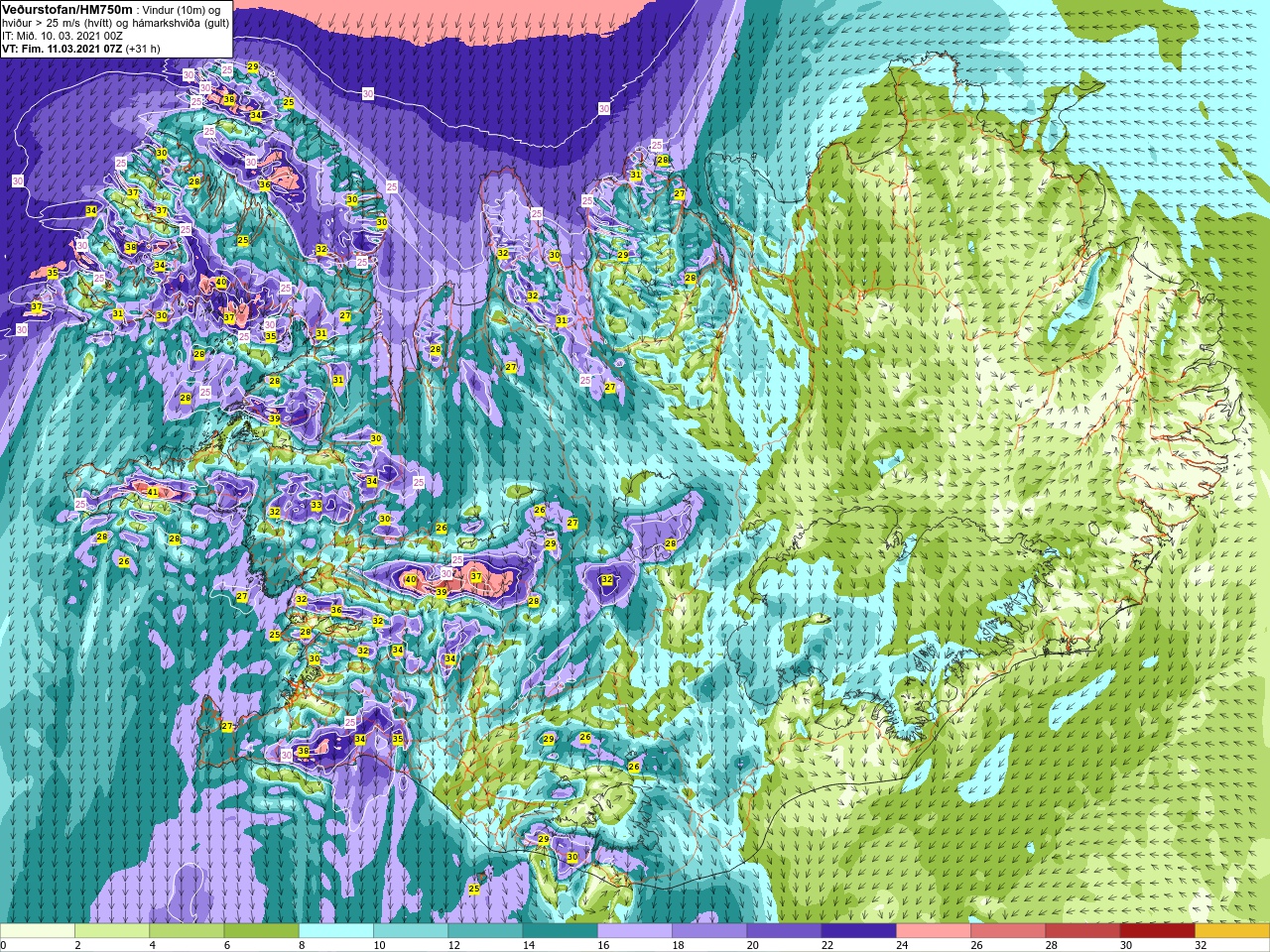Click the 2–4 m/s legend color swatch
This screenshot has width=1270, height=952.
click(x=112, y=931)
